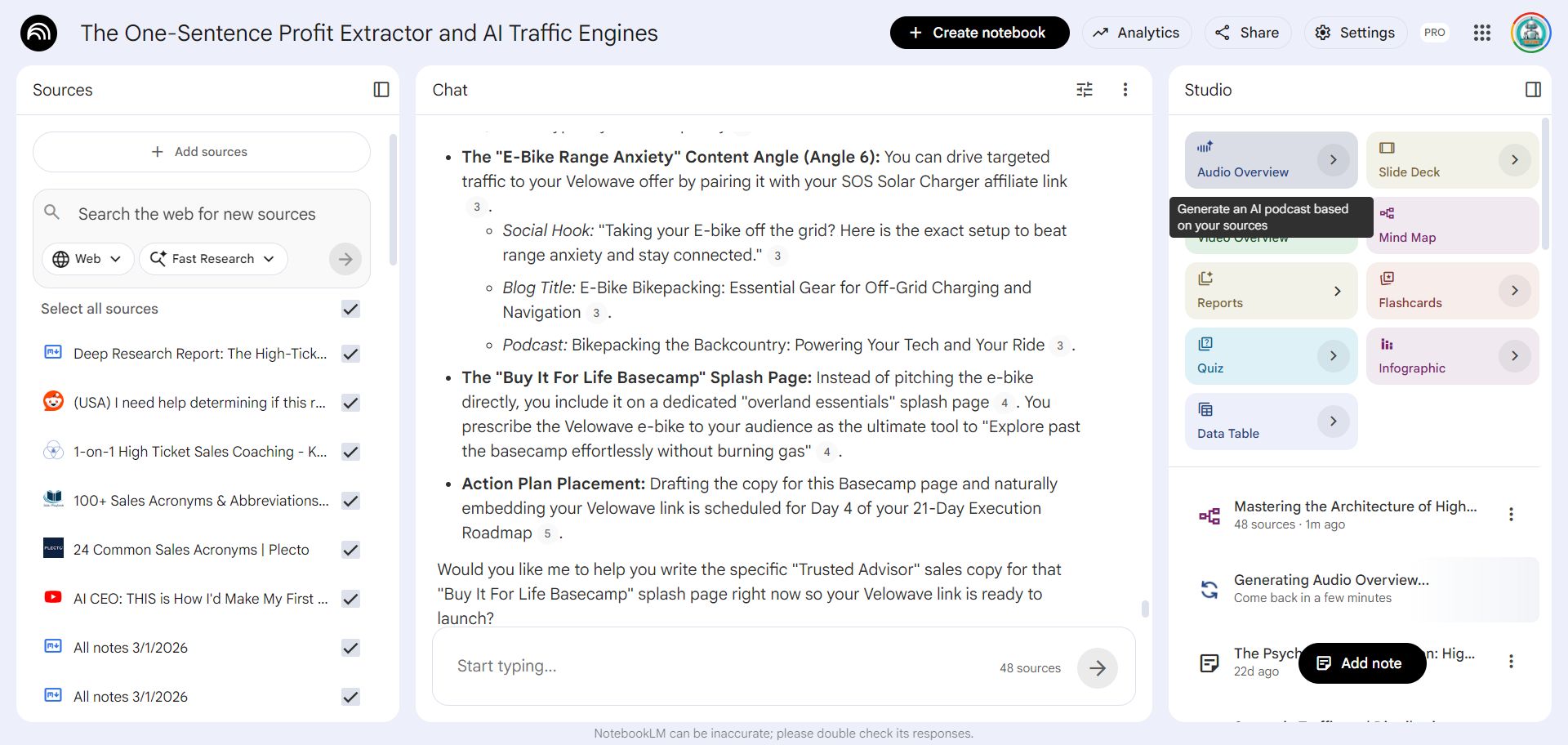1568x745 pixels.
Task: Open the Web source type dropdown
Action: click(87, 259)
